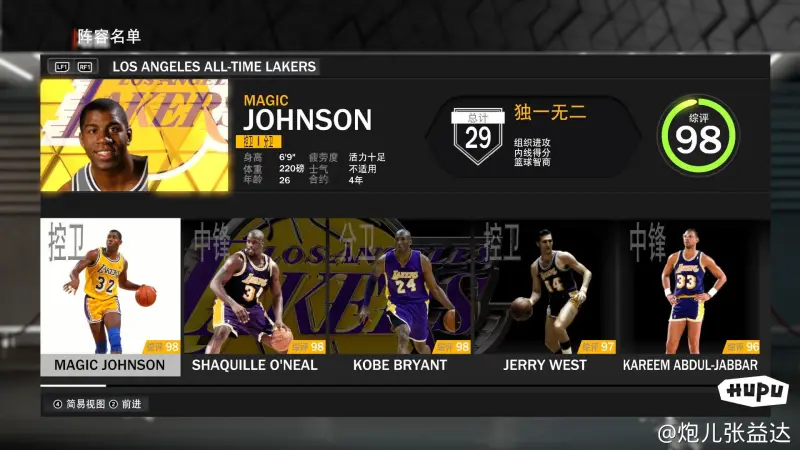800x450 pixels.
Task: Click the 98 rating badge on Kobe Bryant card
Action: click(x=452, y=347)
